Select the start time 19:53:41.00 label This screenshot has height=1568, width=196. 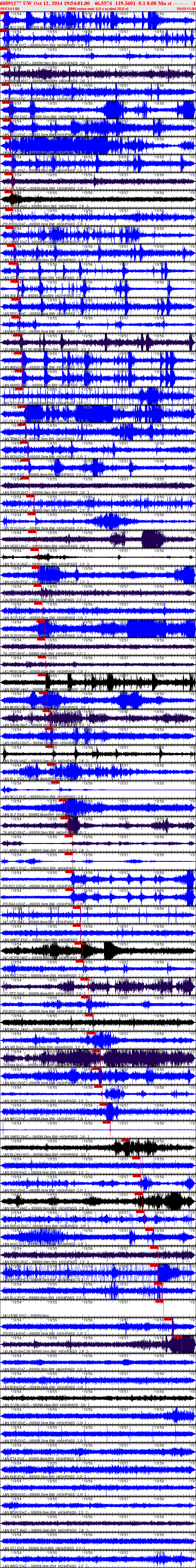point(9,9)
